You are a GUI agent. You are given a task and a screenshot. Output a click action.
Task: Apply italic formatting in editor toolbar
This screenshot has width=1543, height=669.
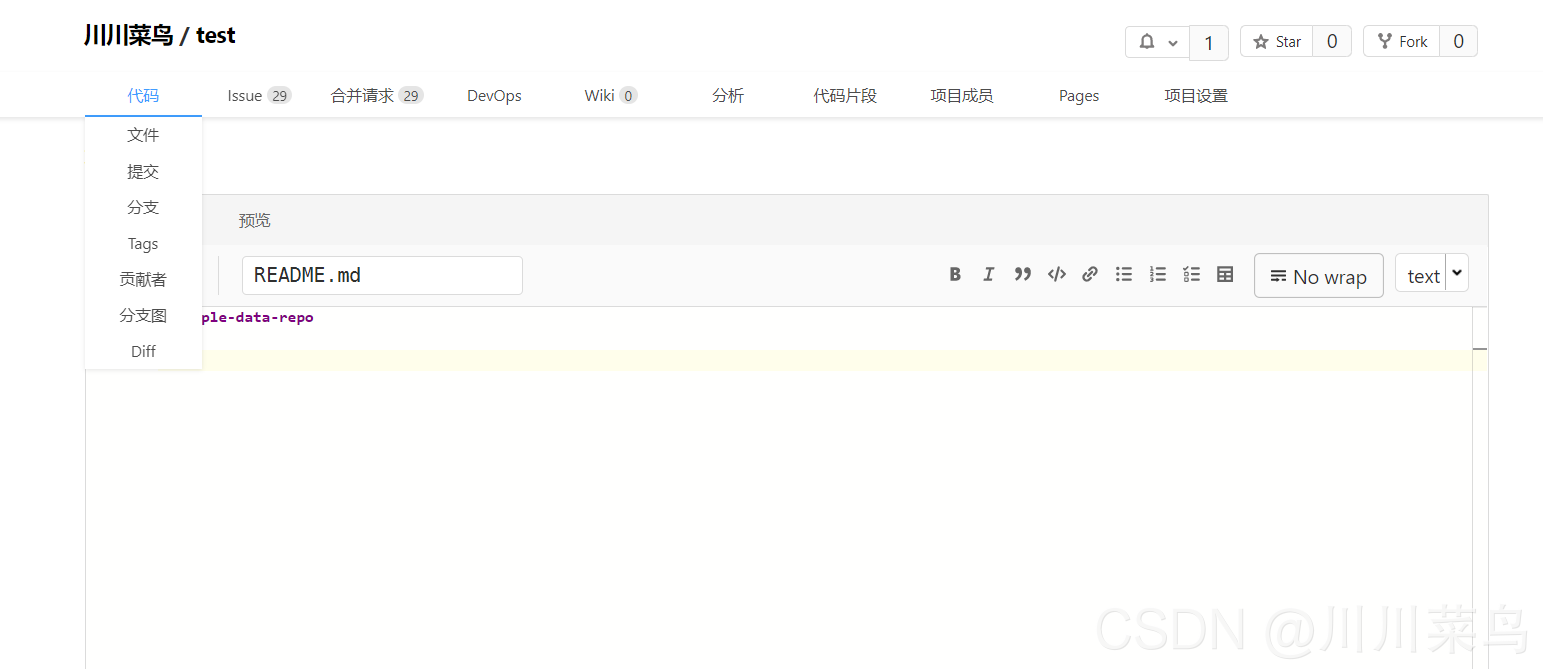pos(988,275)
